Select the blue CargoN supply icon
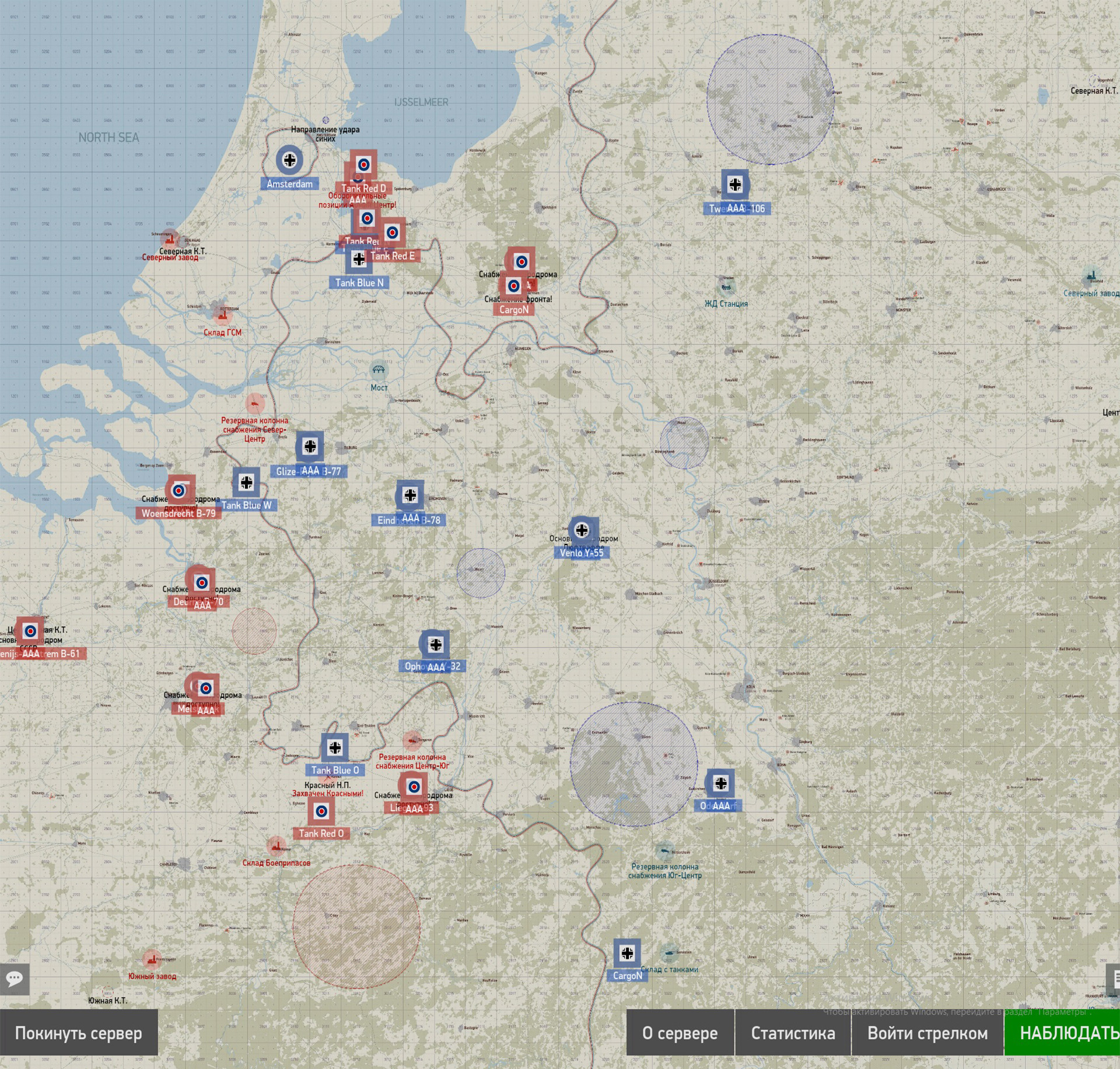1120x1069 pixels. click(x=627, y=953)
